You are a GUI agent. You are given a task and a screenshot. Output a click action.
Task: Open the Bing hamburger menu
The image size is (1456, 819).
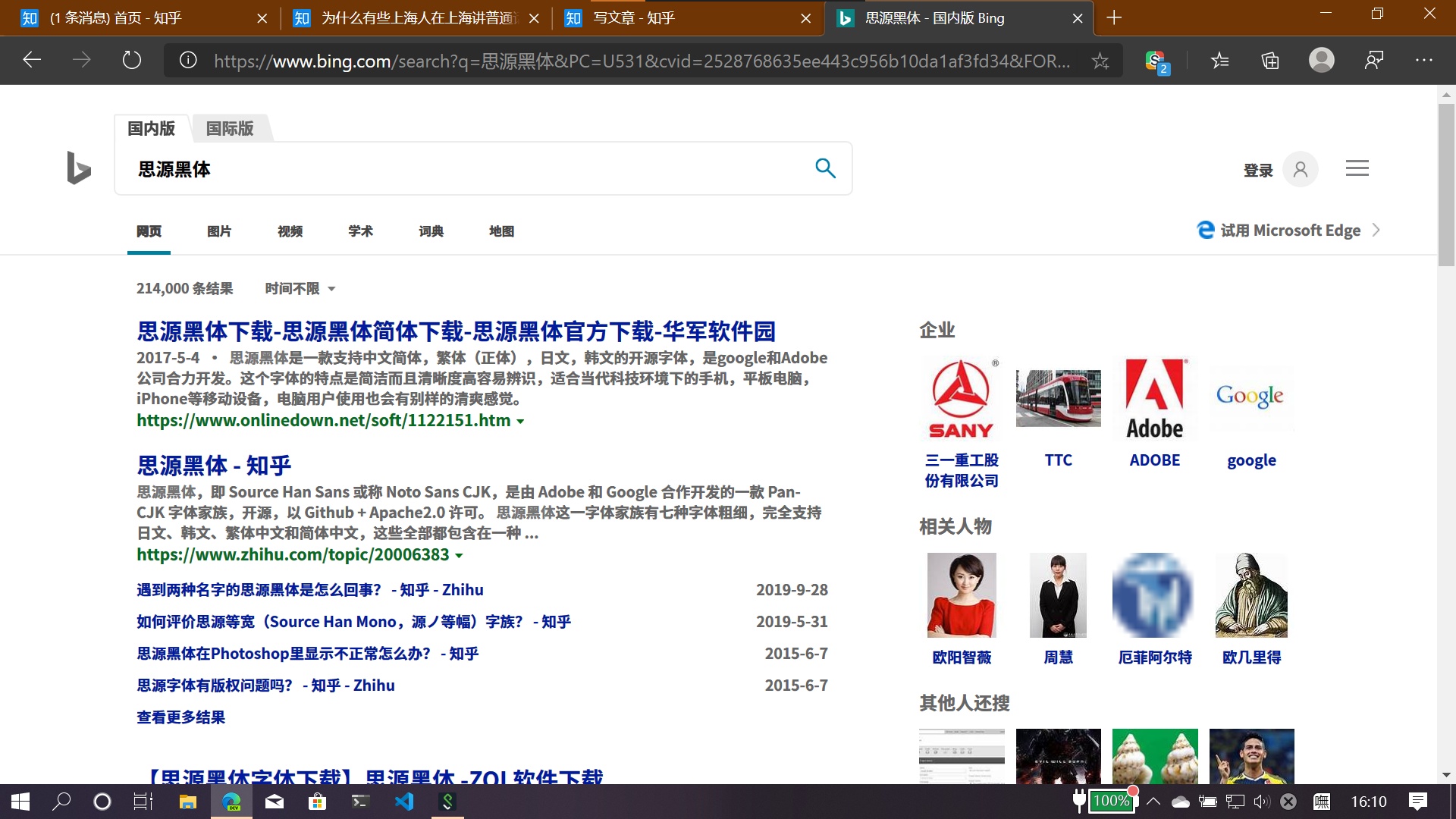pyautogui.click(x=1357, y=168)
